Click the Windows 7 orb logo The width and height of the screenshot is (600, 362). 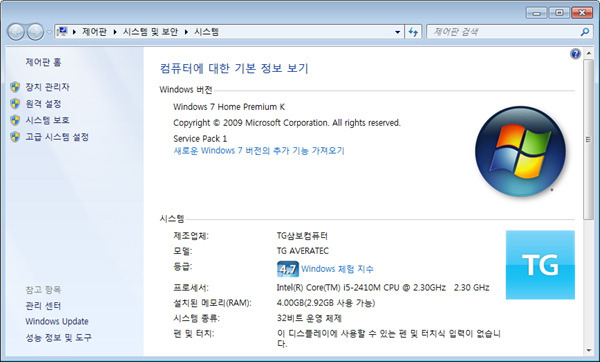pos(520,151)
